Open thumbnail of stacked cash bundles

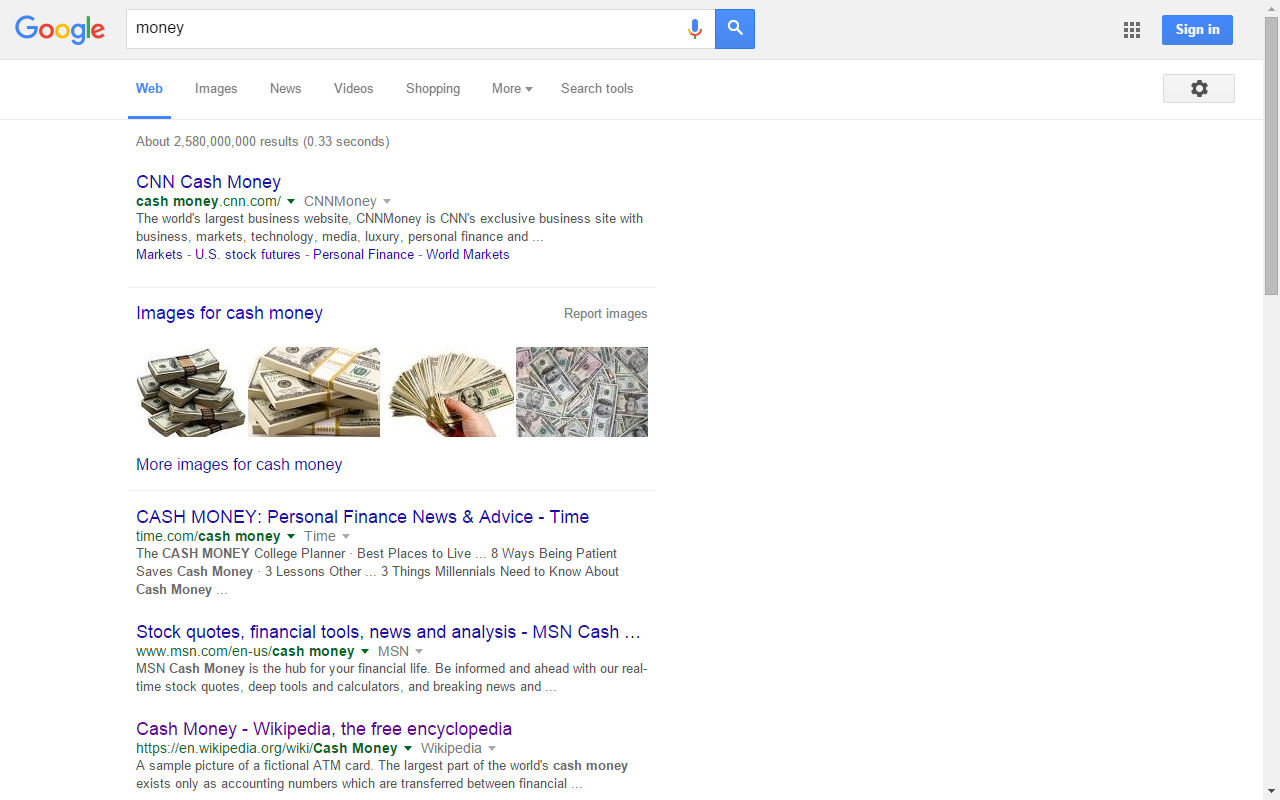pos(190,392)
